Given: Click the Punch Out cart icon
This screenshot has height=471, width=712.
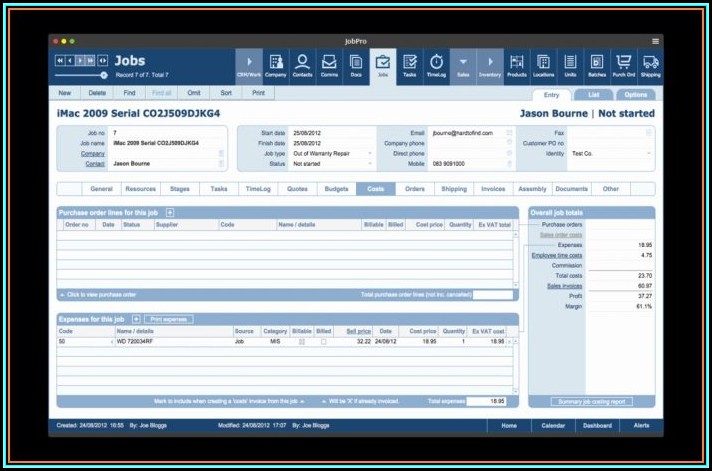Looking at the screenshot, I should point(623,64).
